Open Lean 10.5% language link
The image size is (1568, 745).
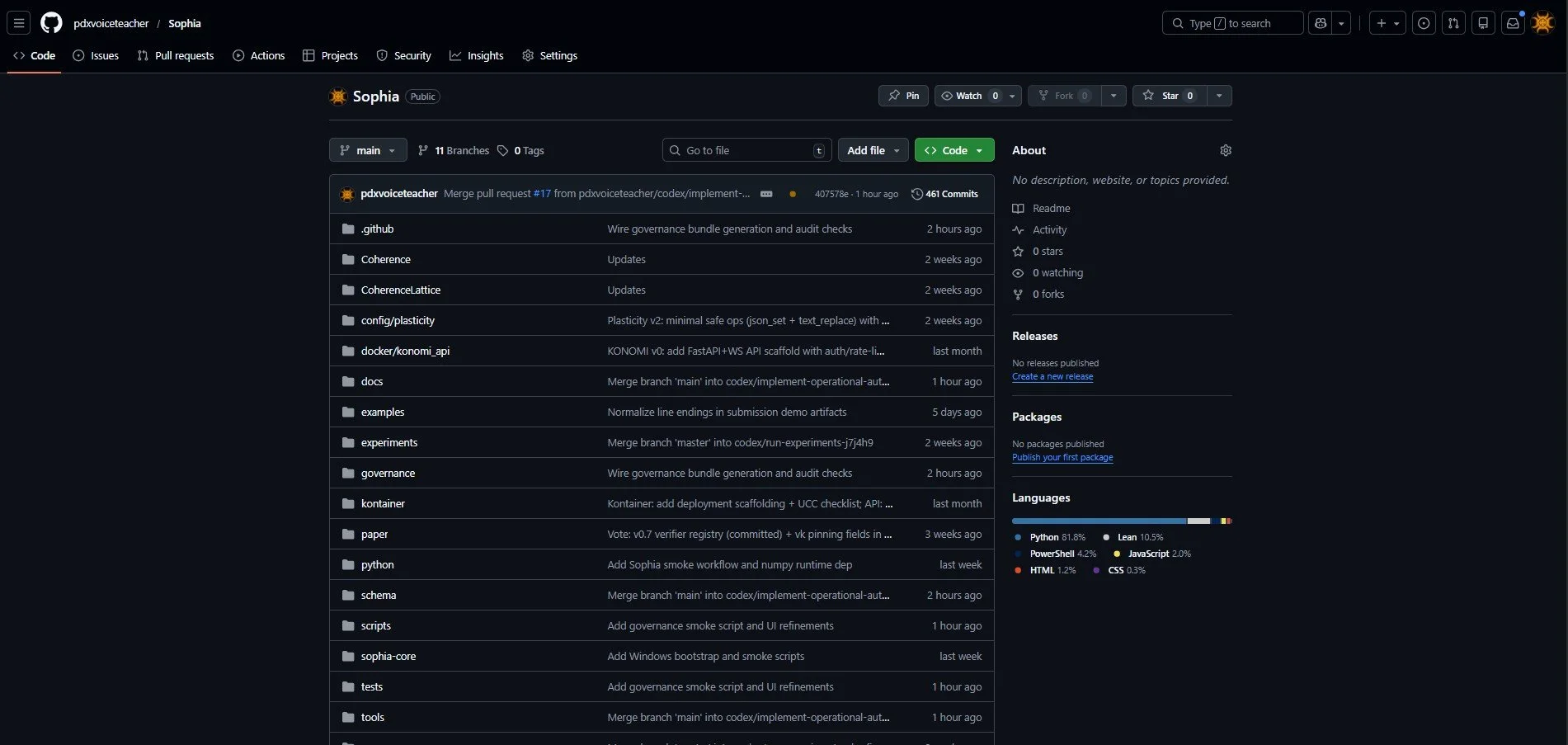coord(1132,537)
